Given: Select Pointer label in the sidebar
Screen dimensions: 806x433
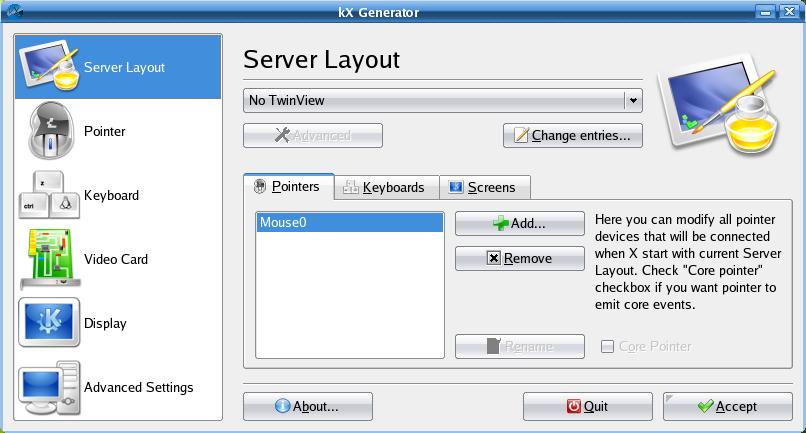Looking at the screenshot, I should (x=105, y=131).
